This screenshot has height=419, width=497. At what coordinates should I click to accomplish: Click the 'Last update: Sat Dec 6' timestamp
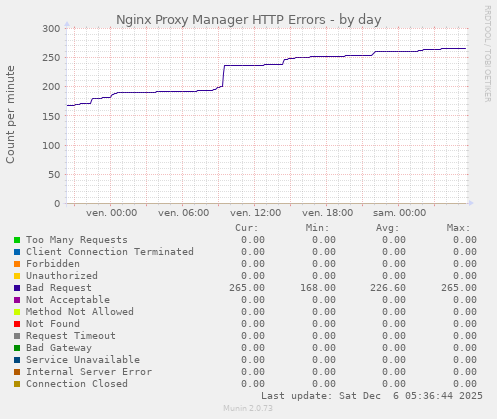coord(372,396)
